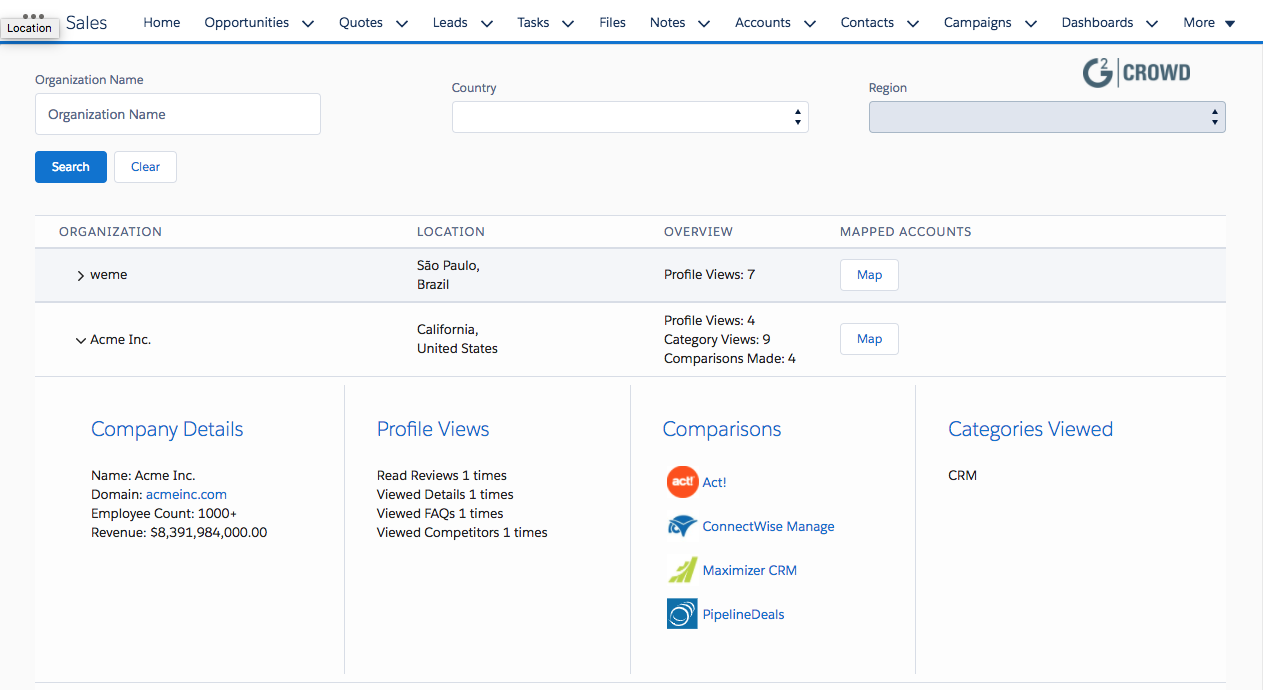The width and height of the screenshot is (1263, 690).
Task: Open the More navigation menu
Action: coord(1209,23)
